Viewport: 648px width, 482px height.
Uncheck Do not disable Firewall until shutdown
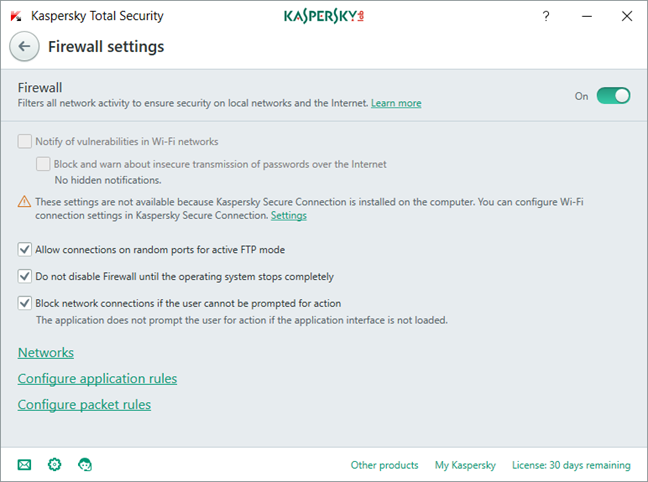(25, 276)
